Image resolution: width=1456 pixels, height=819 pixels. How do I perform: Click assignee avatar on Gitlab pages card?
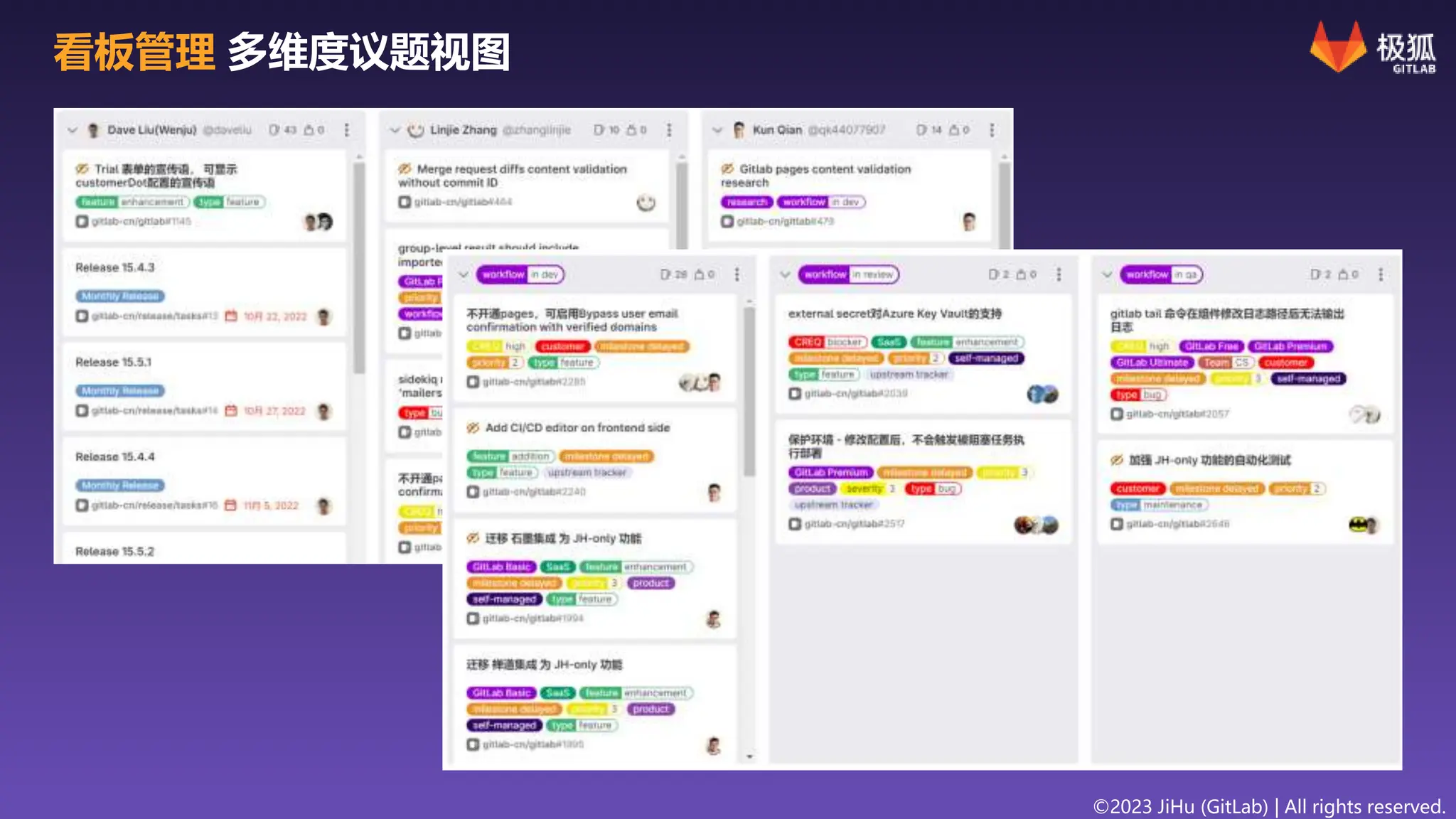[969, 222]
